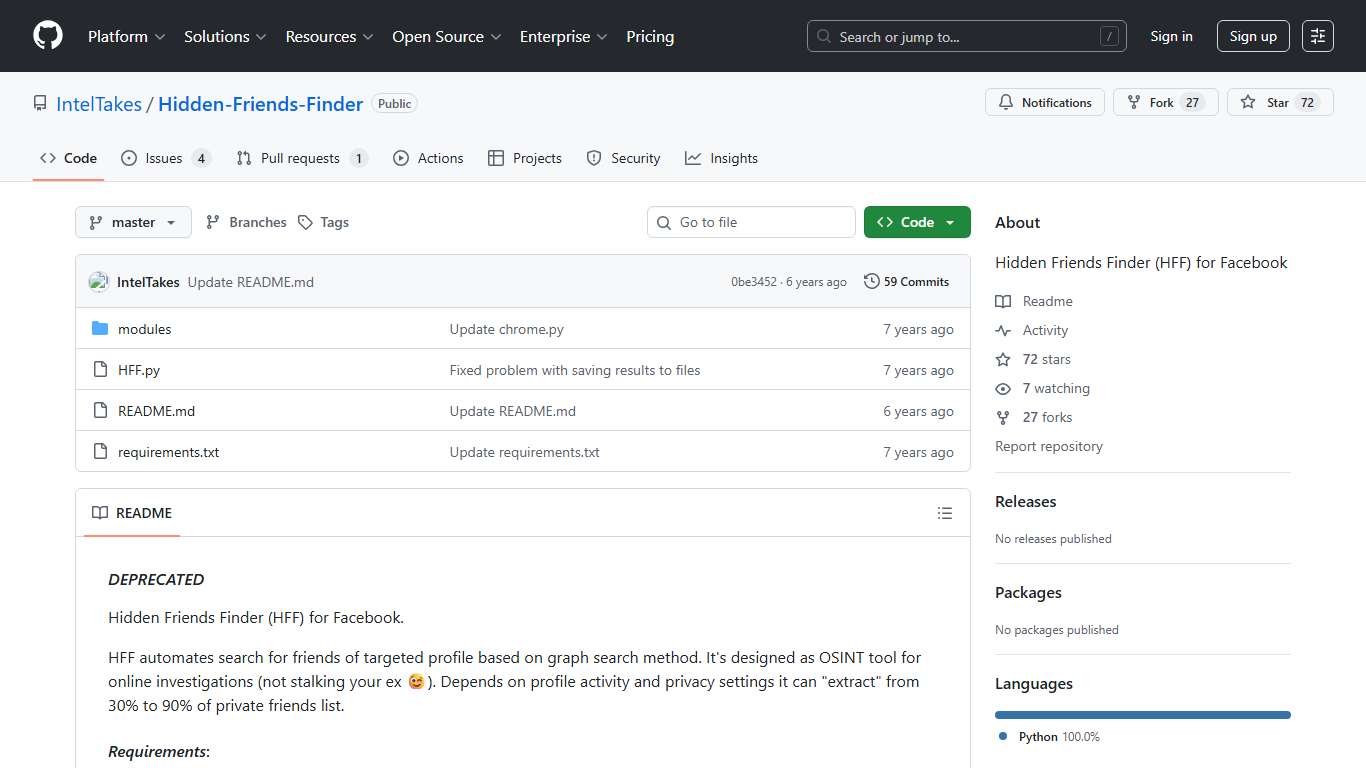Toggle the README outline list view
Screen dimensions: 1366x768
click(945, 513)
